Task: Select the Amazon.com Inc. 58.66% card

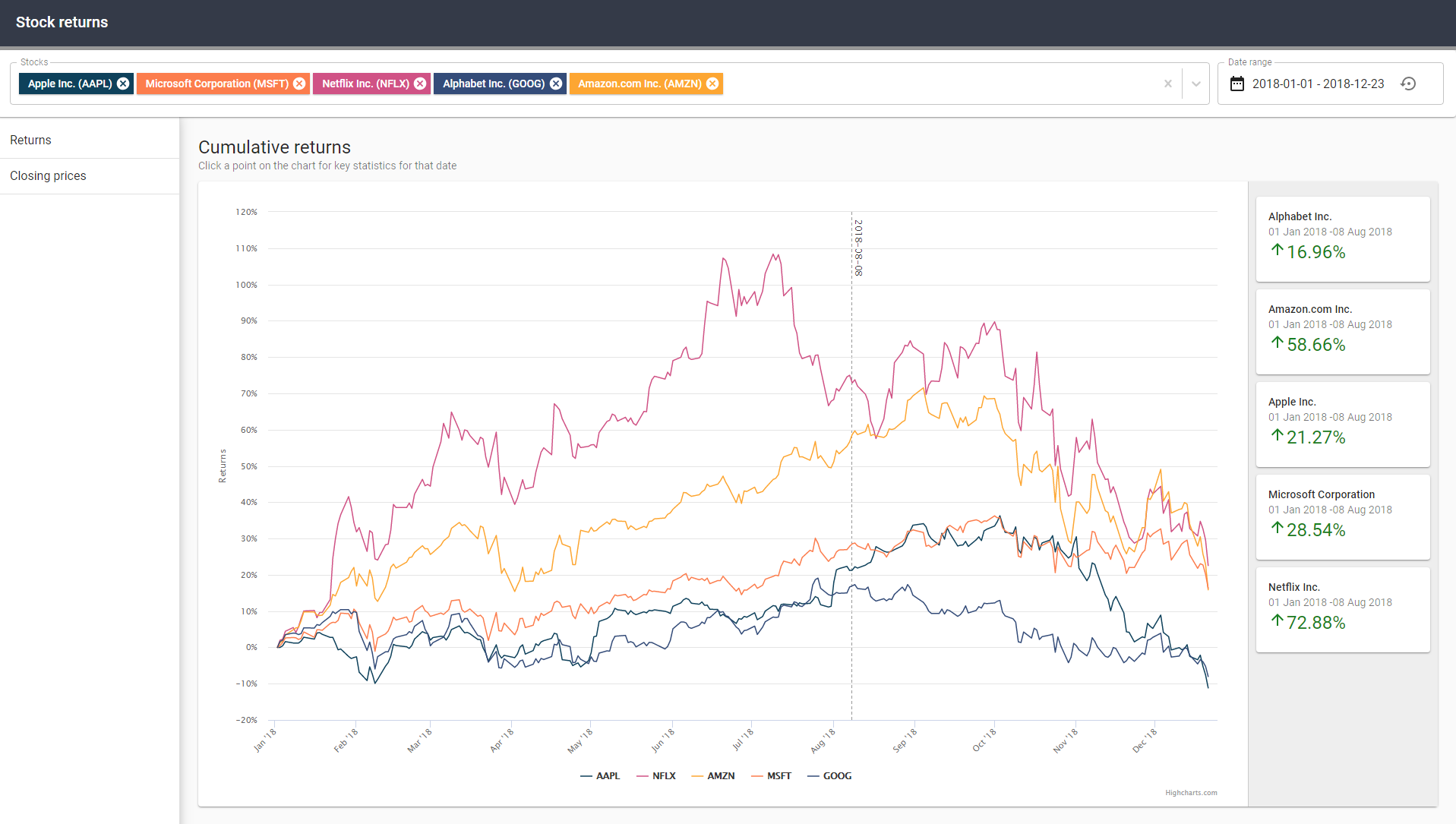Action: point(1343,332)
